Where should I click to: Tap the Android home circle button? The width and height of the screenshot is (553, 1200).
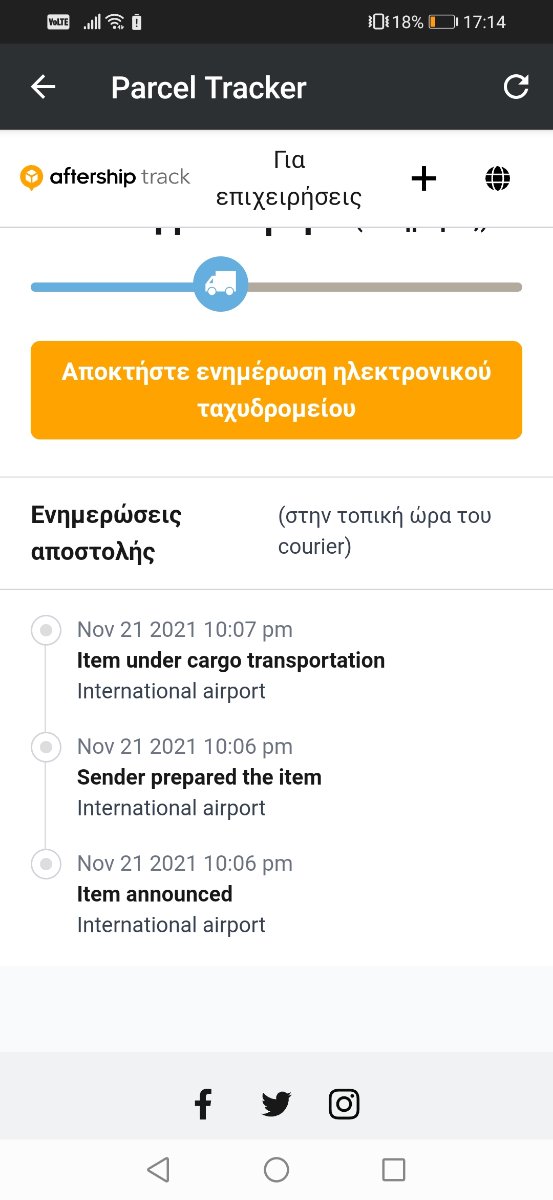(276, 1169)
